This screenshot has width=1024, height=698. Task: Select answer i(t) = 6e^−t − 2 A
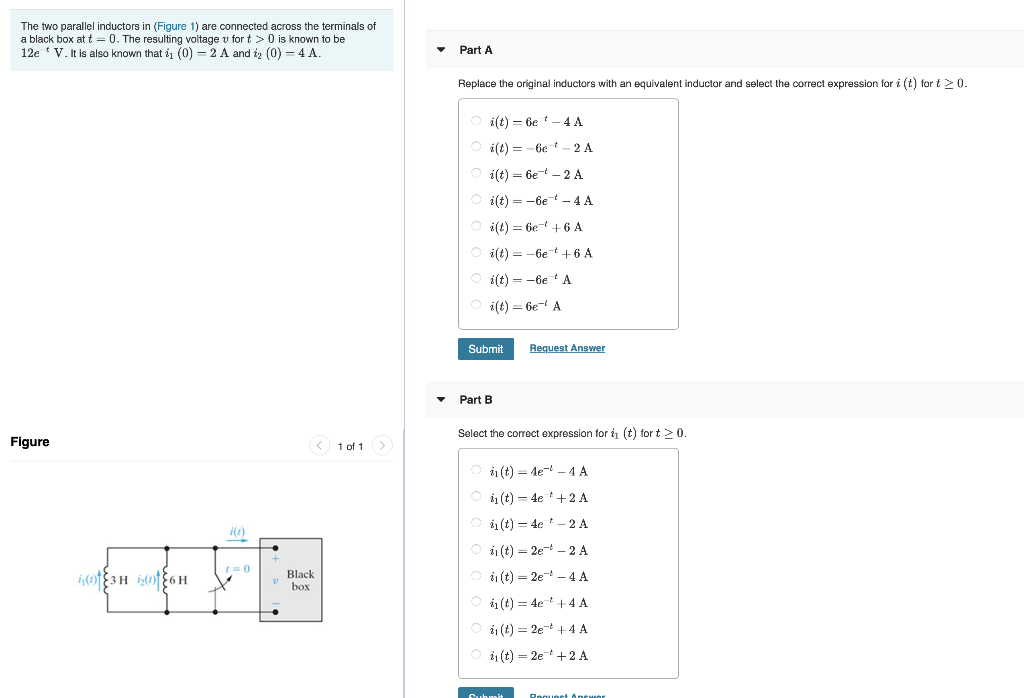[476, 172]
